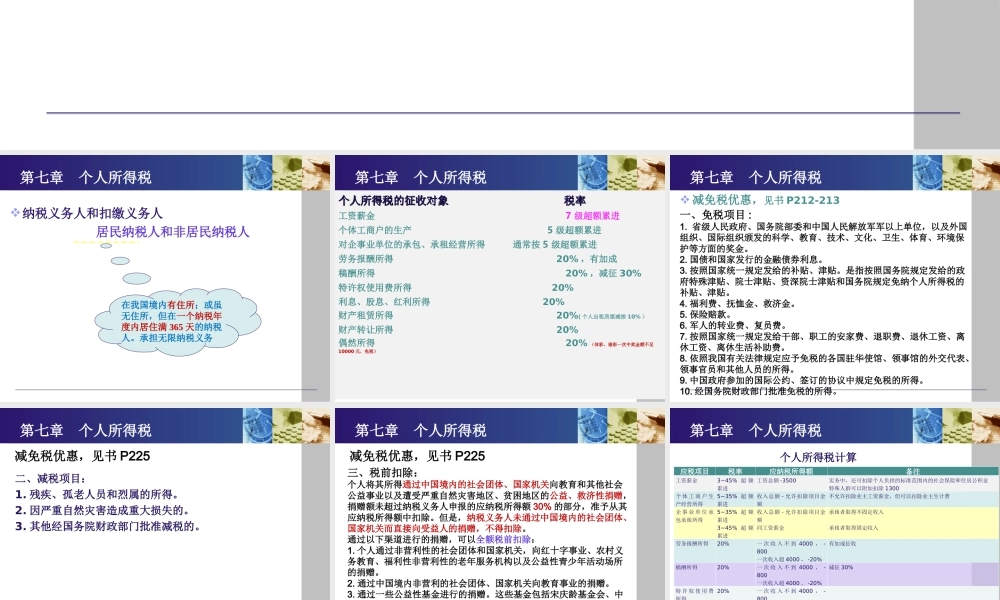Select the diamond bullet beside 纳税义务人和扣缴义务人

[x=15, y=212]
